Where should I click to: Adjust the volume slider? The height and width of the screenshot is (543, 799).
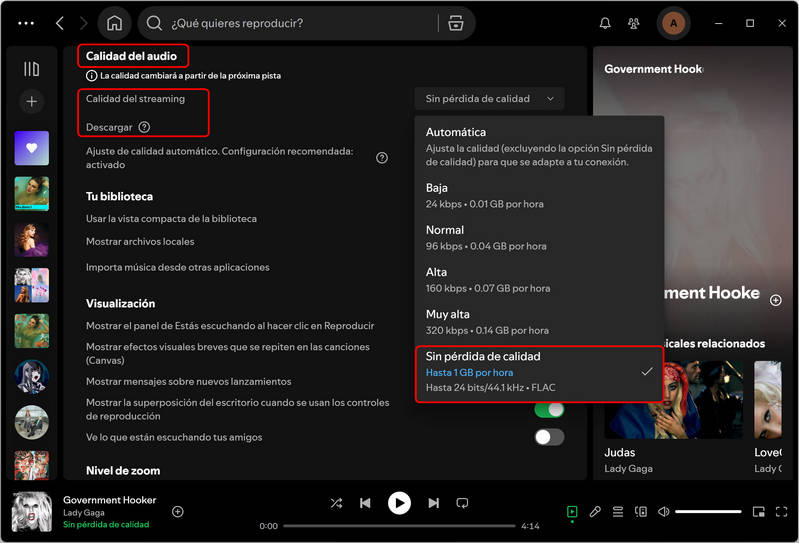[708, 511]
